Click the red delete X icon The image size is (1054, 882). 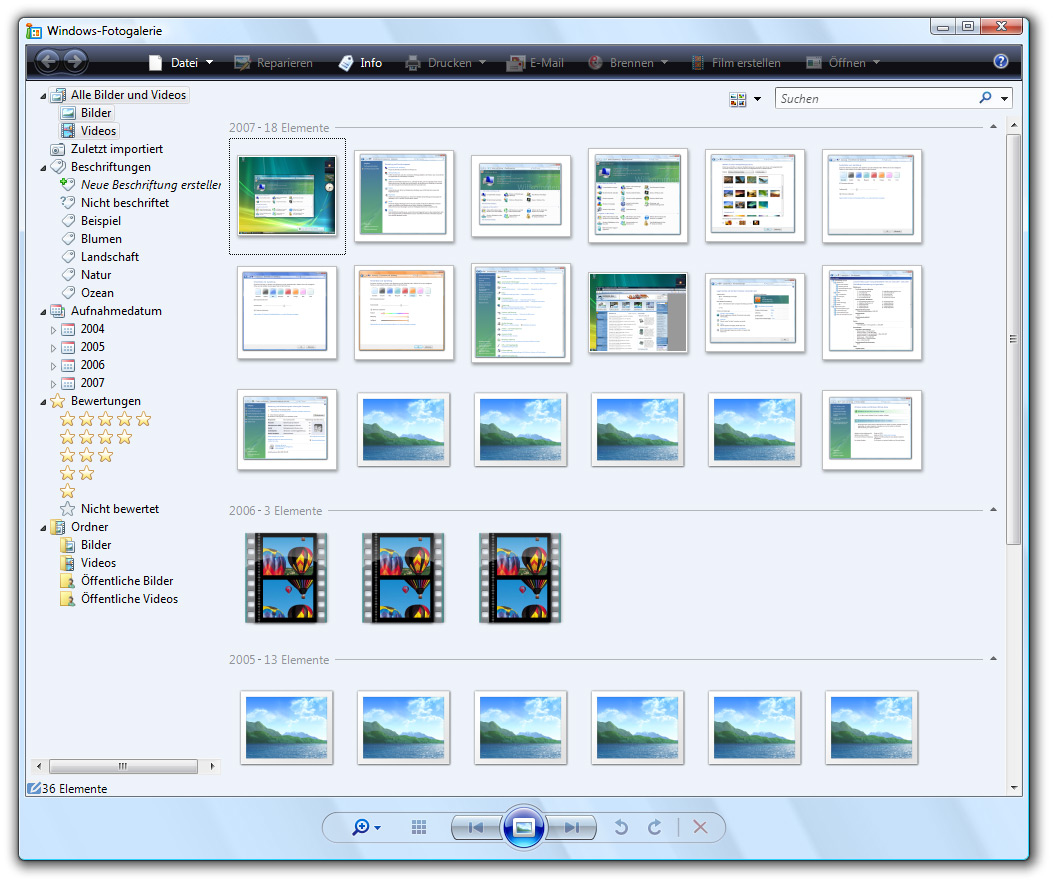pyautogui.click(x=700, y=827)
